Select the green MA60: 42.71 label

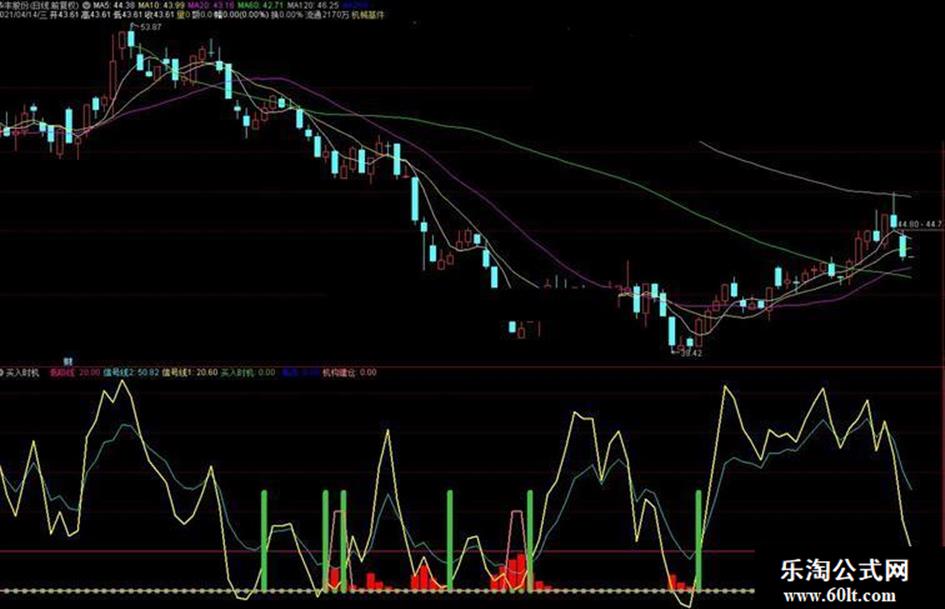(260, 5)
